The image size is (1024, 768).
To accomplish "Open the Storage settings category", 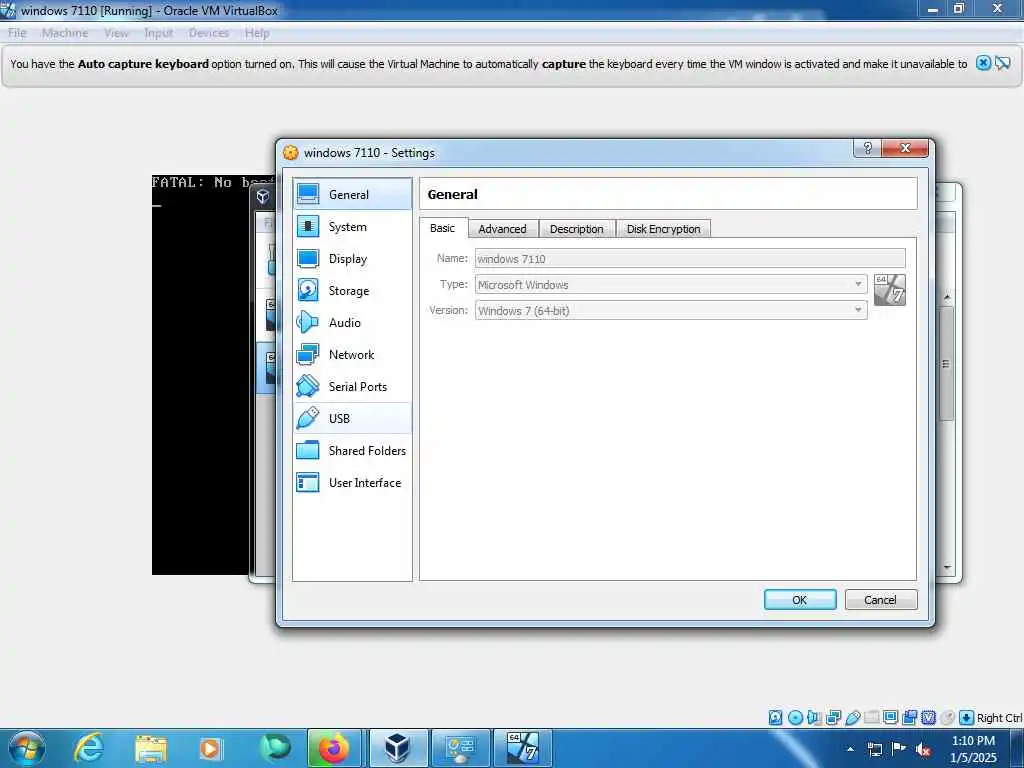I will (x=352, y=291).
